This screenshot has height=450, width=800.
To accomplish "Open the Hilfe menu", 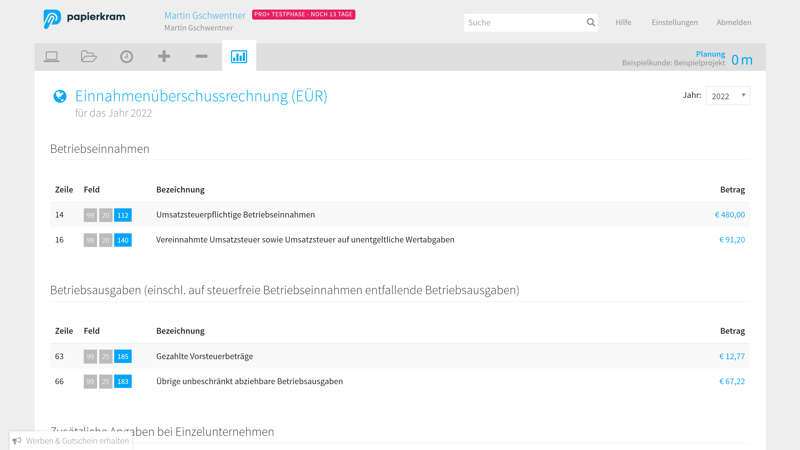I will pos(623,22).
